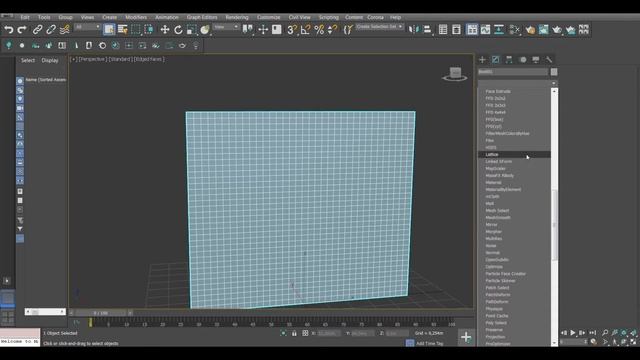Open the Create Selection Set dropdown
The height and width of the screenshot is (360, 640).
coord(380,27)
